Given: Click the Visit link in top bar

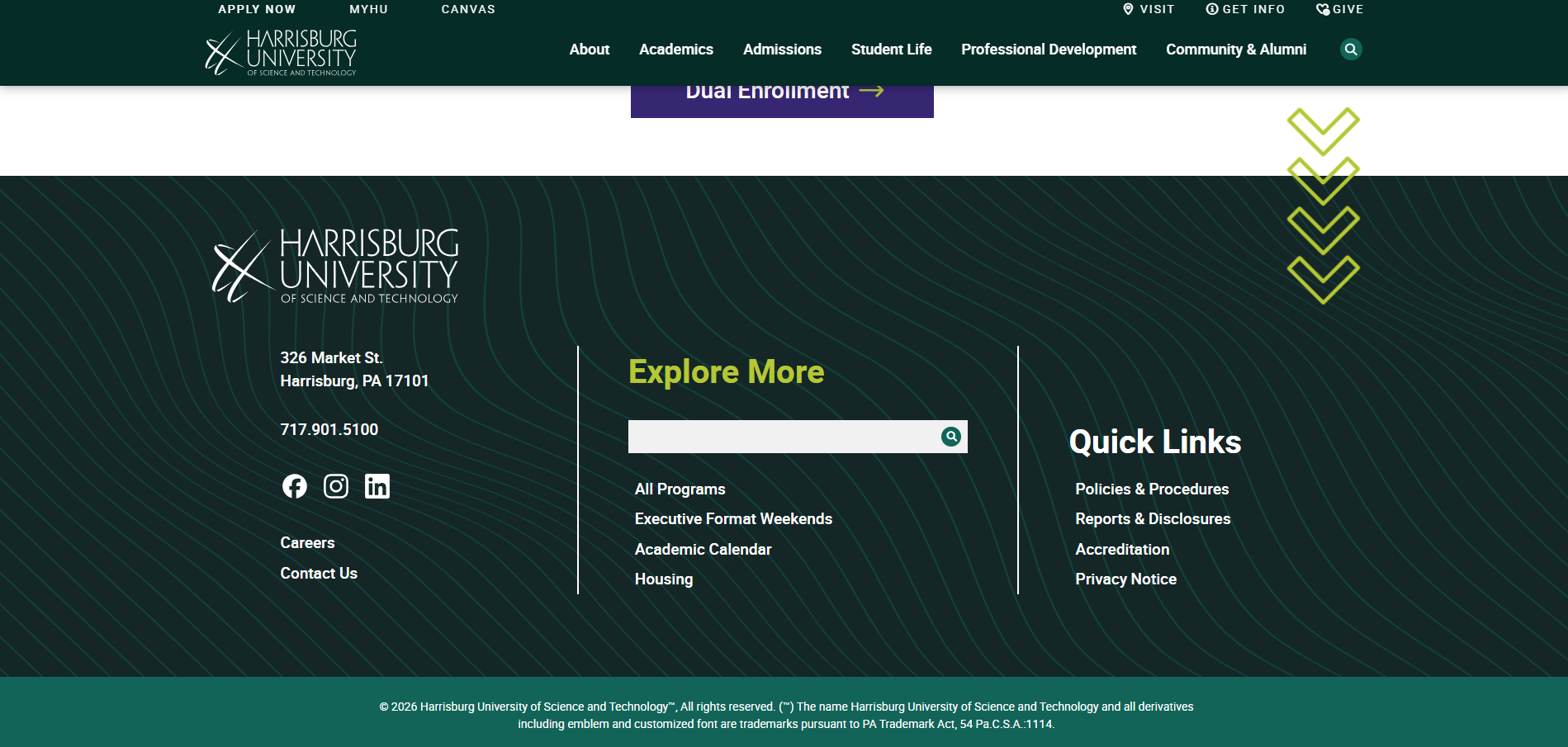Looking at the screenshot, I should pyautogui.click(x=1149, y=9).
